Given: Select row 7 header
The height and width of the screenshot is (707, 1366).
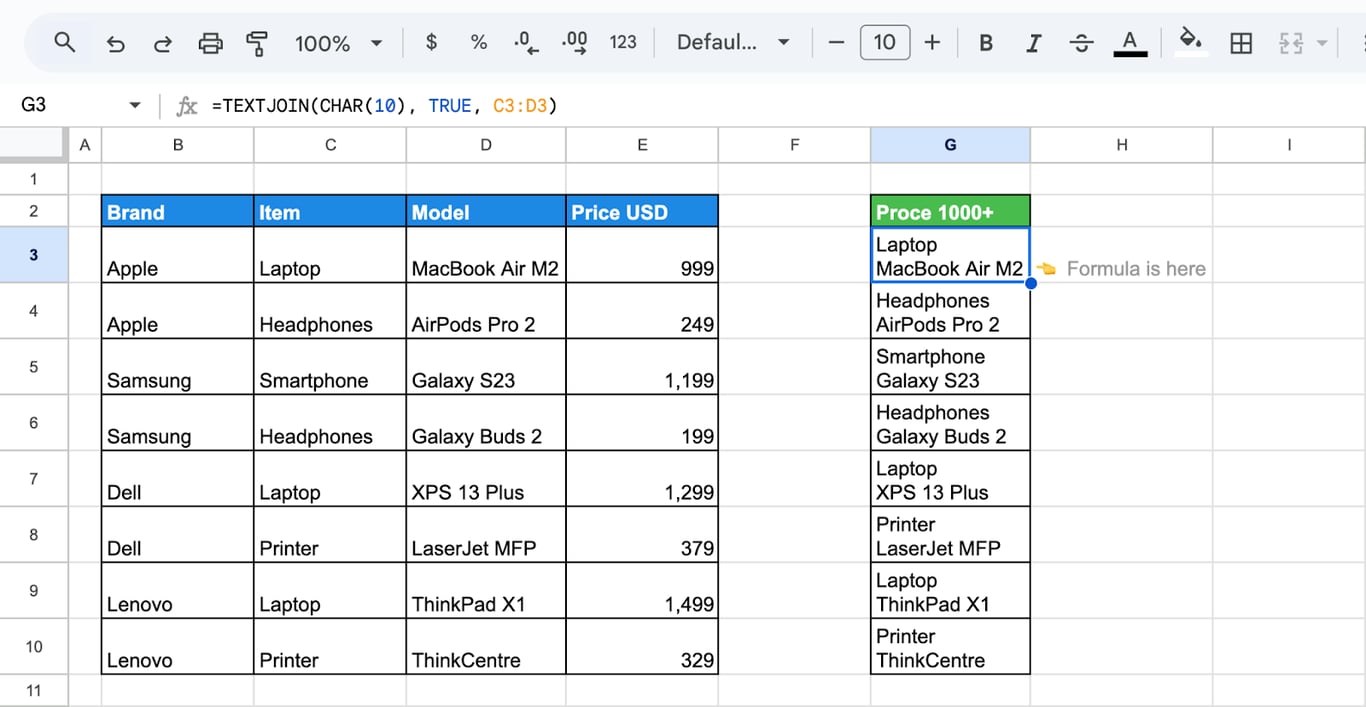Looking at the screenshot, I should point(34,479).
